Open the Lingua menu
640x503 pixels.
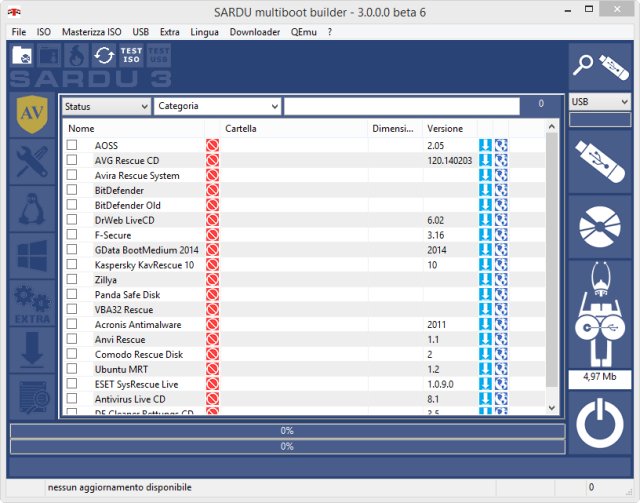[x=204, y=32]
